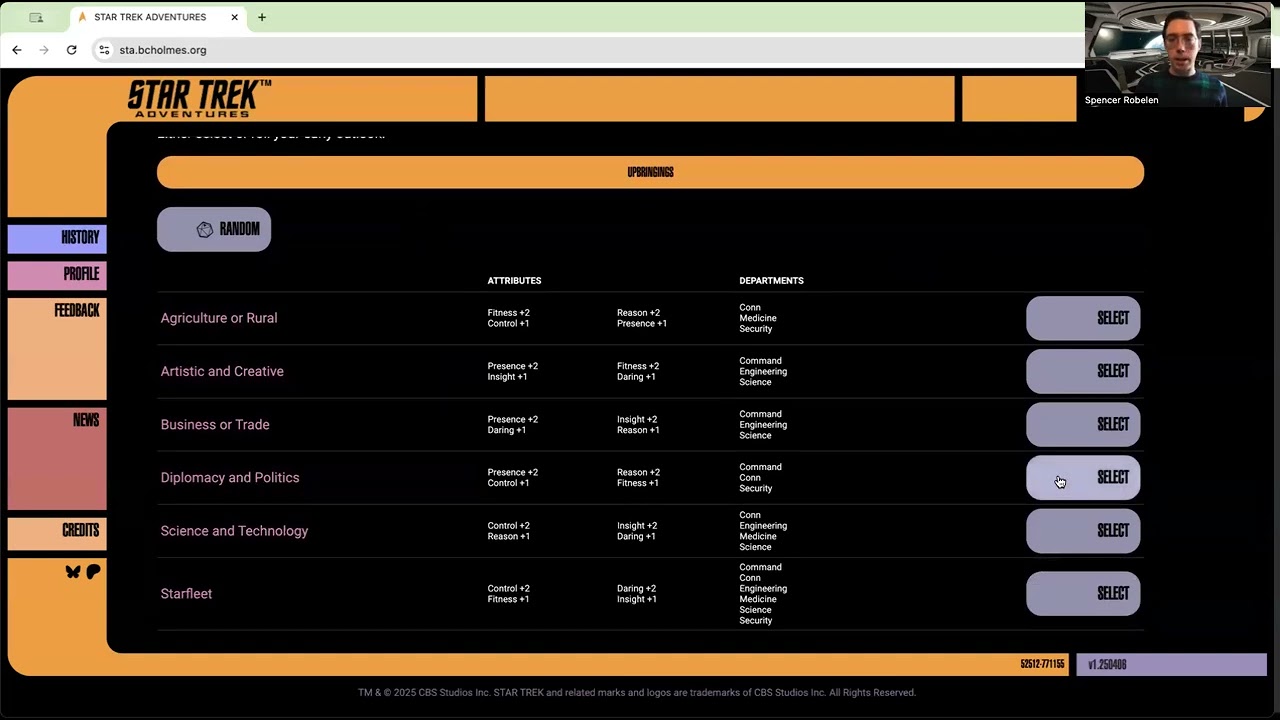This screenshot has height=720, width=1280.
Task: Click 'Insight +2' in the Business or Trade row
Action: 637,419
